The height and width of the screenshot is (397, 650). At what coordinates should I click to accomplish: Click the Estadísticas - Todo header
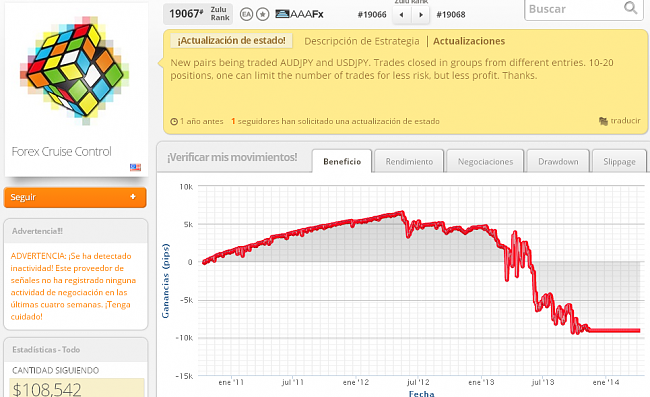click(x=46, y=350)
